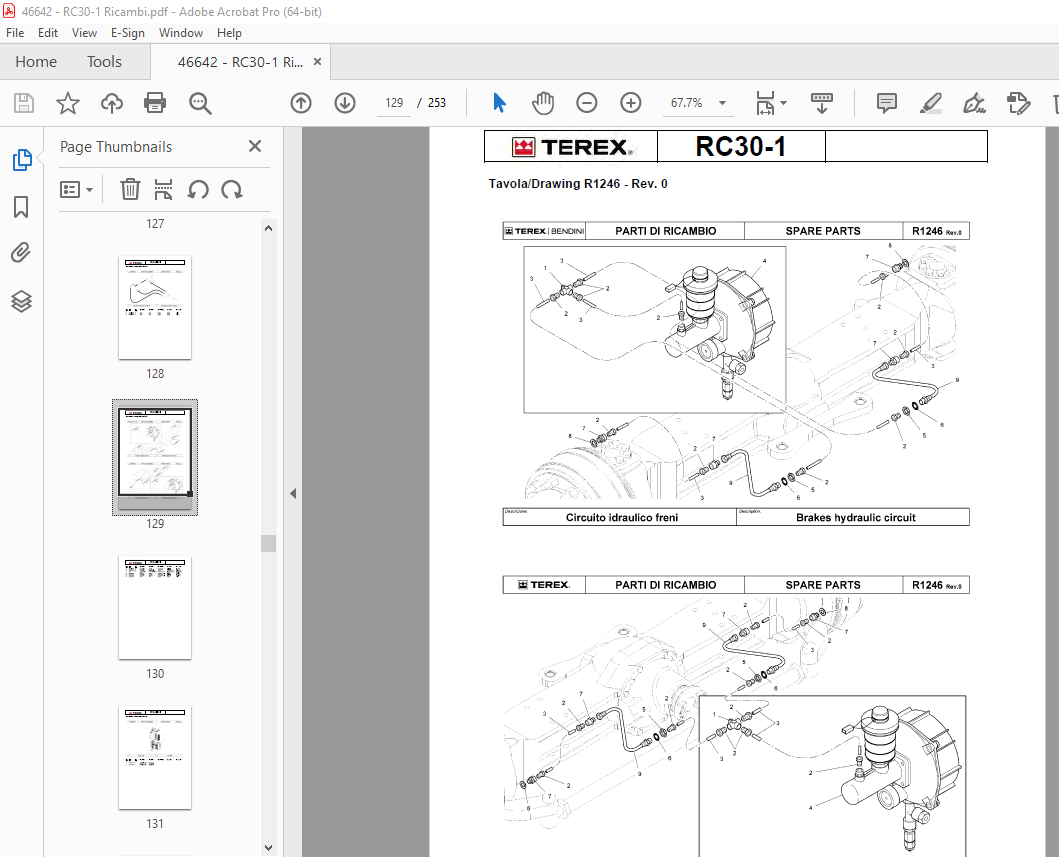
Task: Select page 129 thumbnail
Action: click(155, 457)
